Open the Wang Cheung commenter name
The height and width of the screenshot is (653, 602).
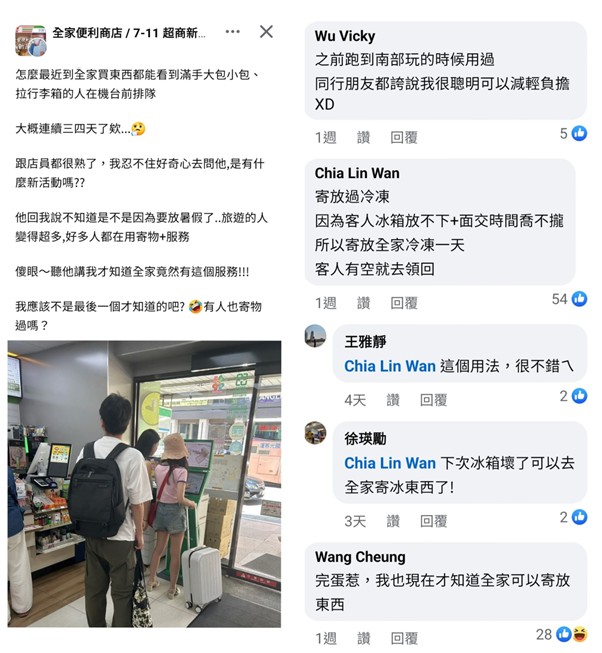(x=360, y=557)
